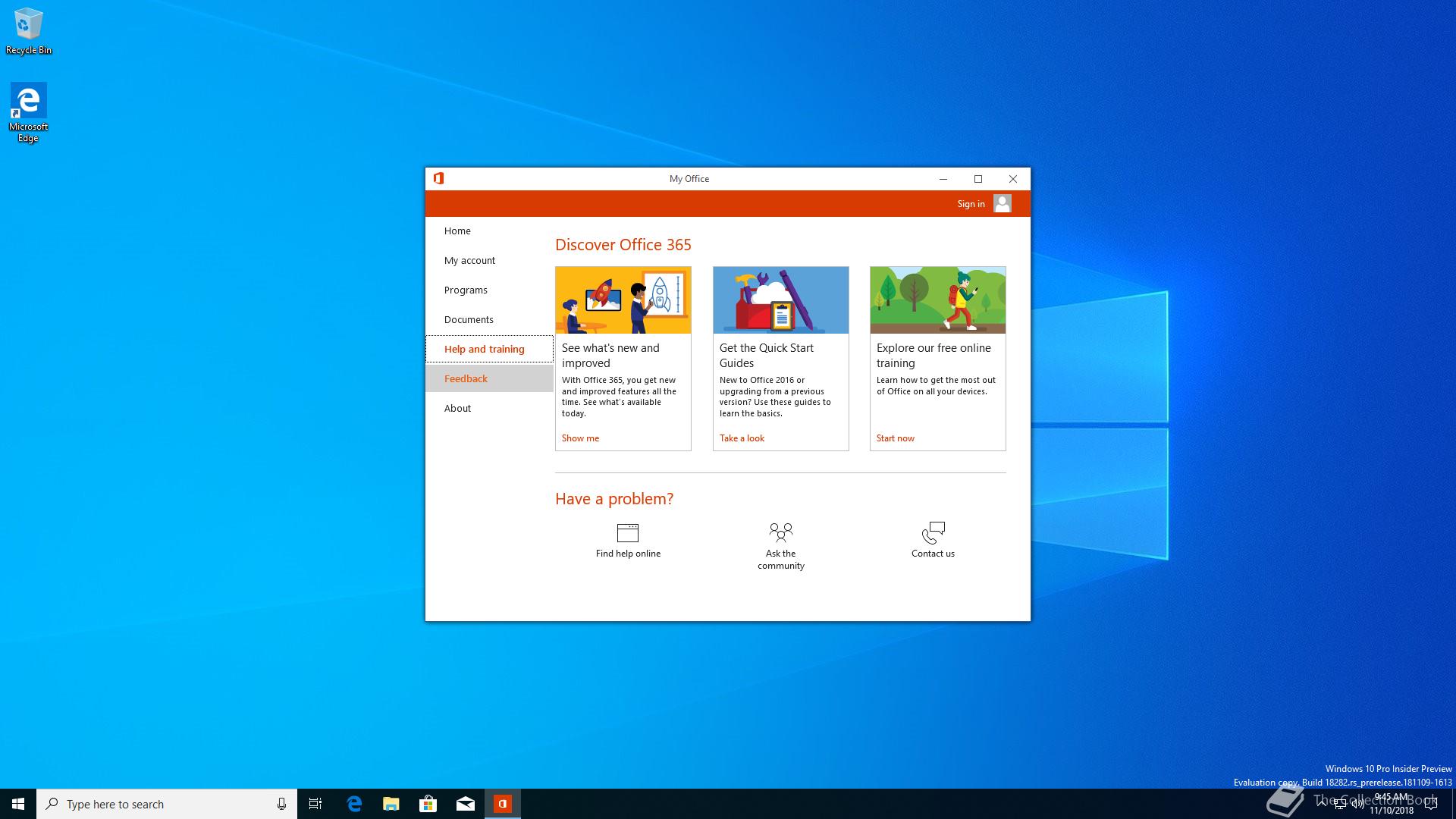Open the Recycle Bin desktop icon

pos(29,31)
